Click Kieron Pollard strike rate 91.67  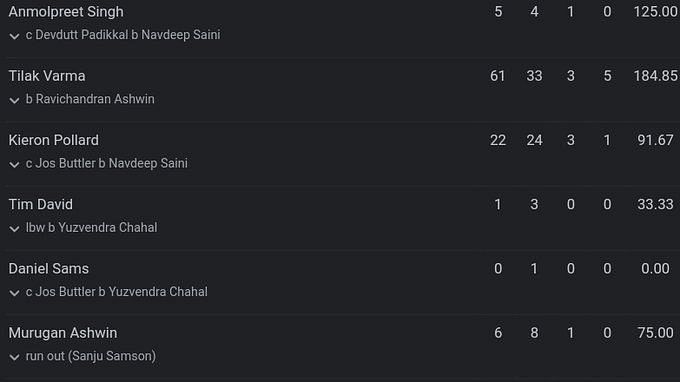655,140
